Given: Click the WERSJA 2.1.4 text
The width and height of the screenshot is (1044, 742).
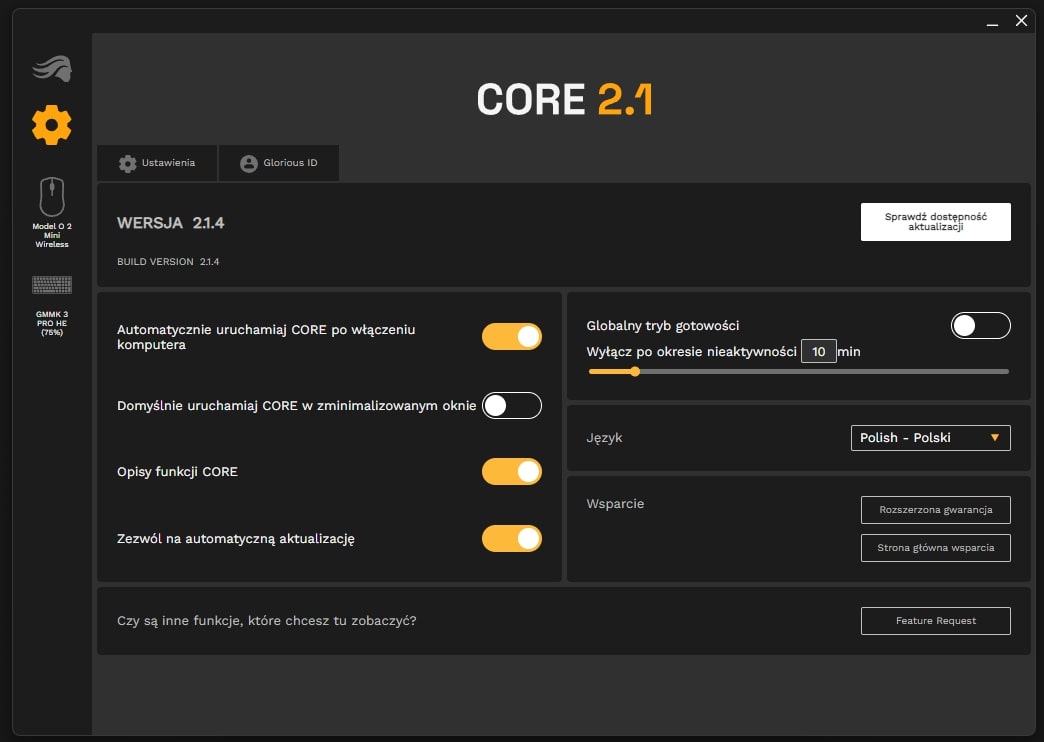Looking at the screenshot, I should point(170,223).
